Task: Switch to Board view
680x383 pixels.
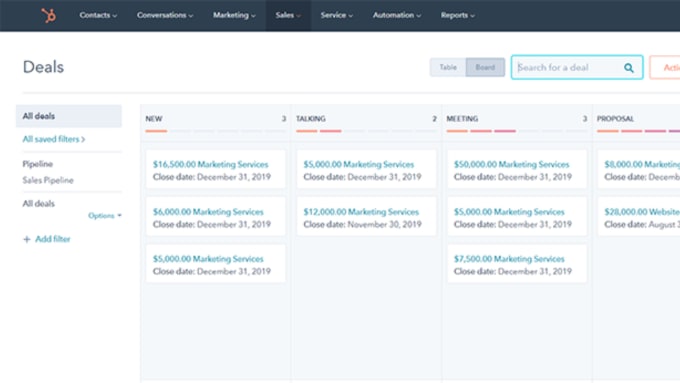Action: [x=485, y=67]
